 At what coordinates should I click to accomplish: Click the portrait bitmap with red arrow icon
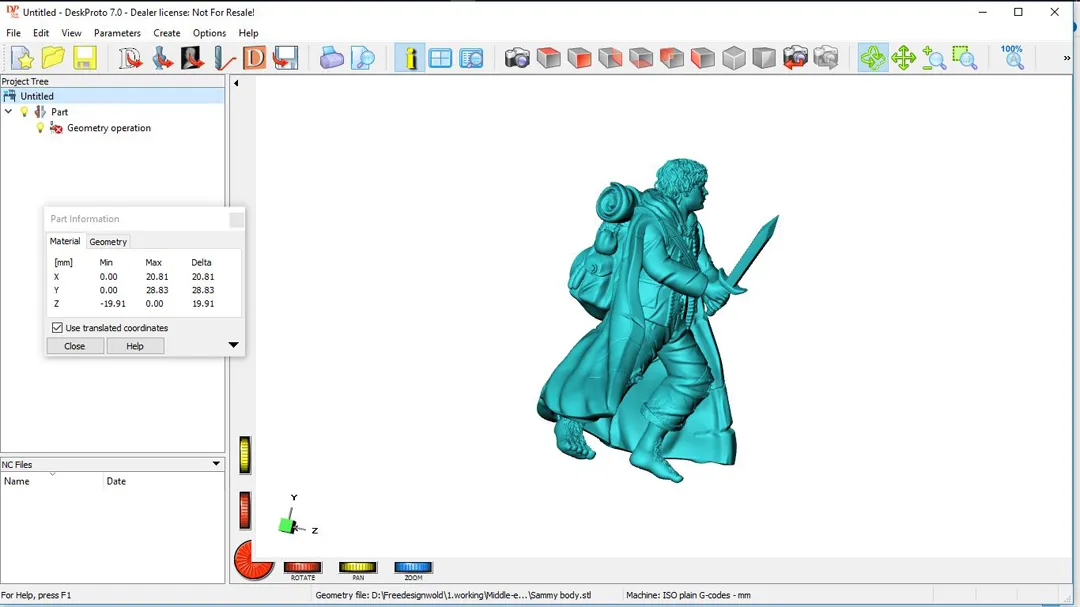[192, 58]
